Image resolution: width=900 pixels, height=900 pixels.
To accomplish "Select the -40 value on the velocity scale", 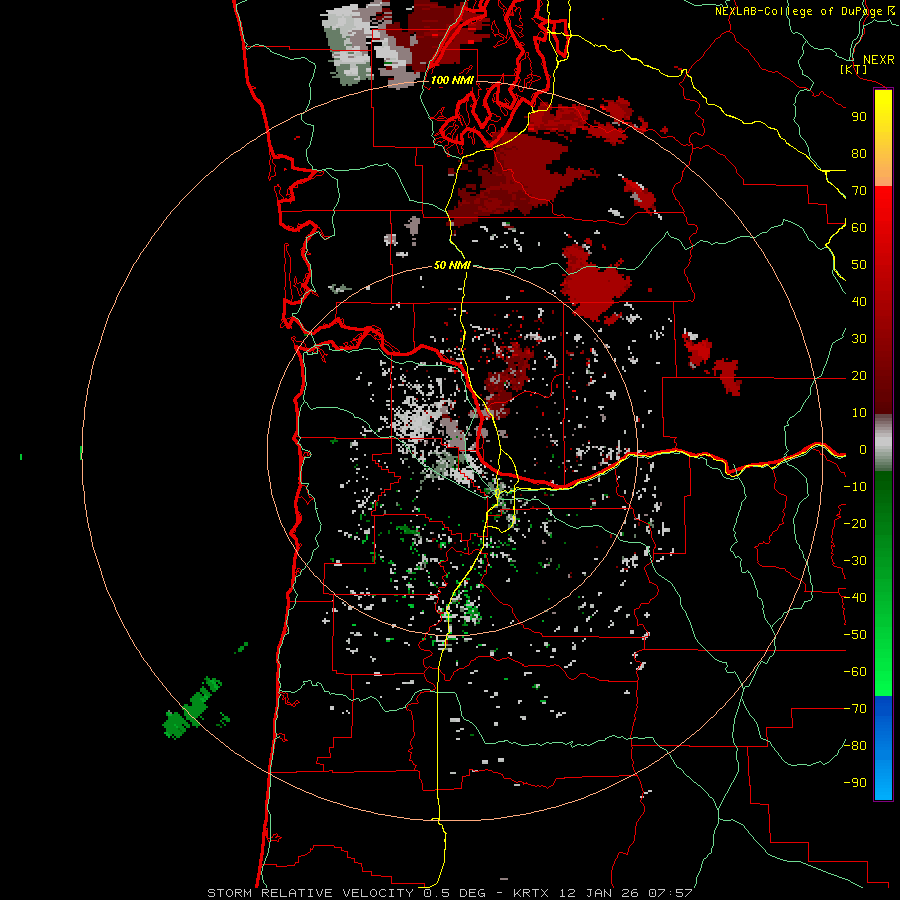I will (x=855, y=598).
